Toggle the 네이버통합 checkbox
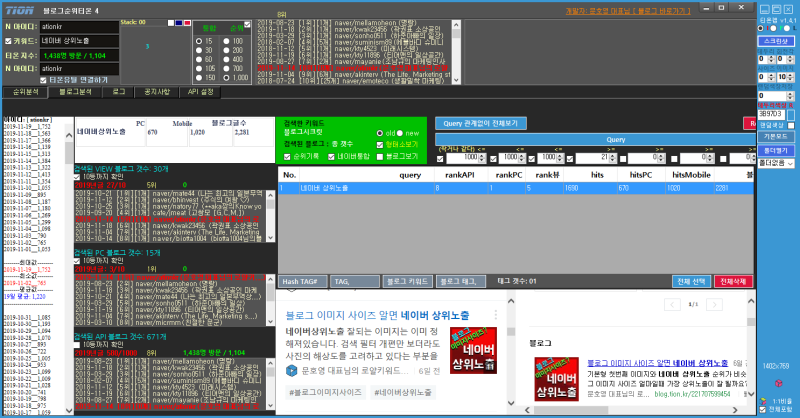This screenshot has height=418, width=800. tap(331, 157)
